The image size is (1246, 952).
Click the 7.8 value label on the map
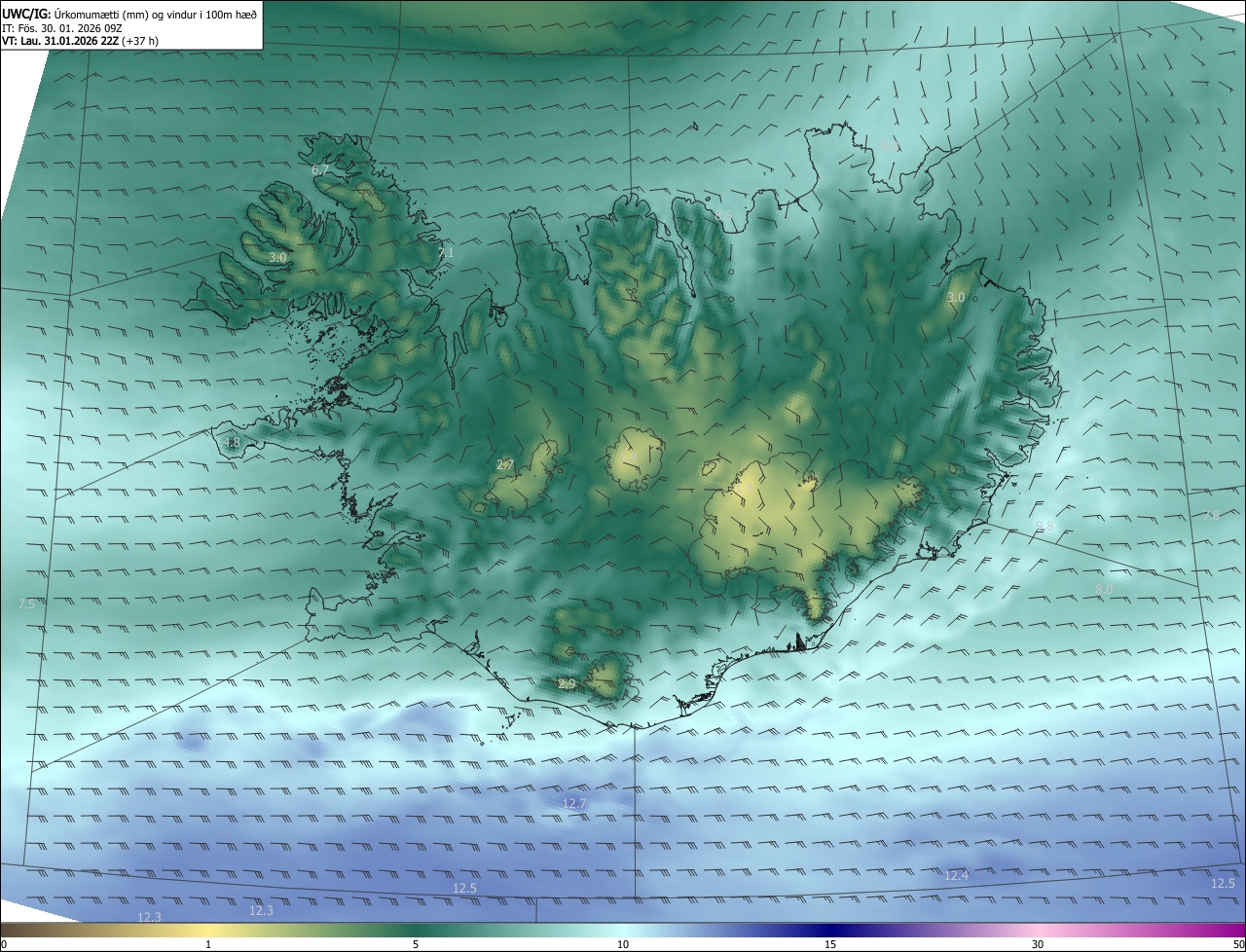pos(1211,516)
